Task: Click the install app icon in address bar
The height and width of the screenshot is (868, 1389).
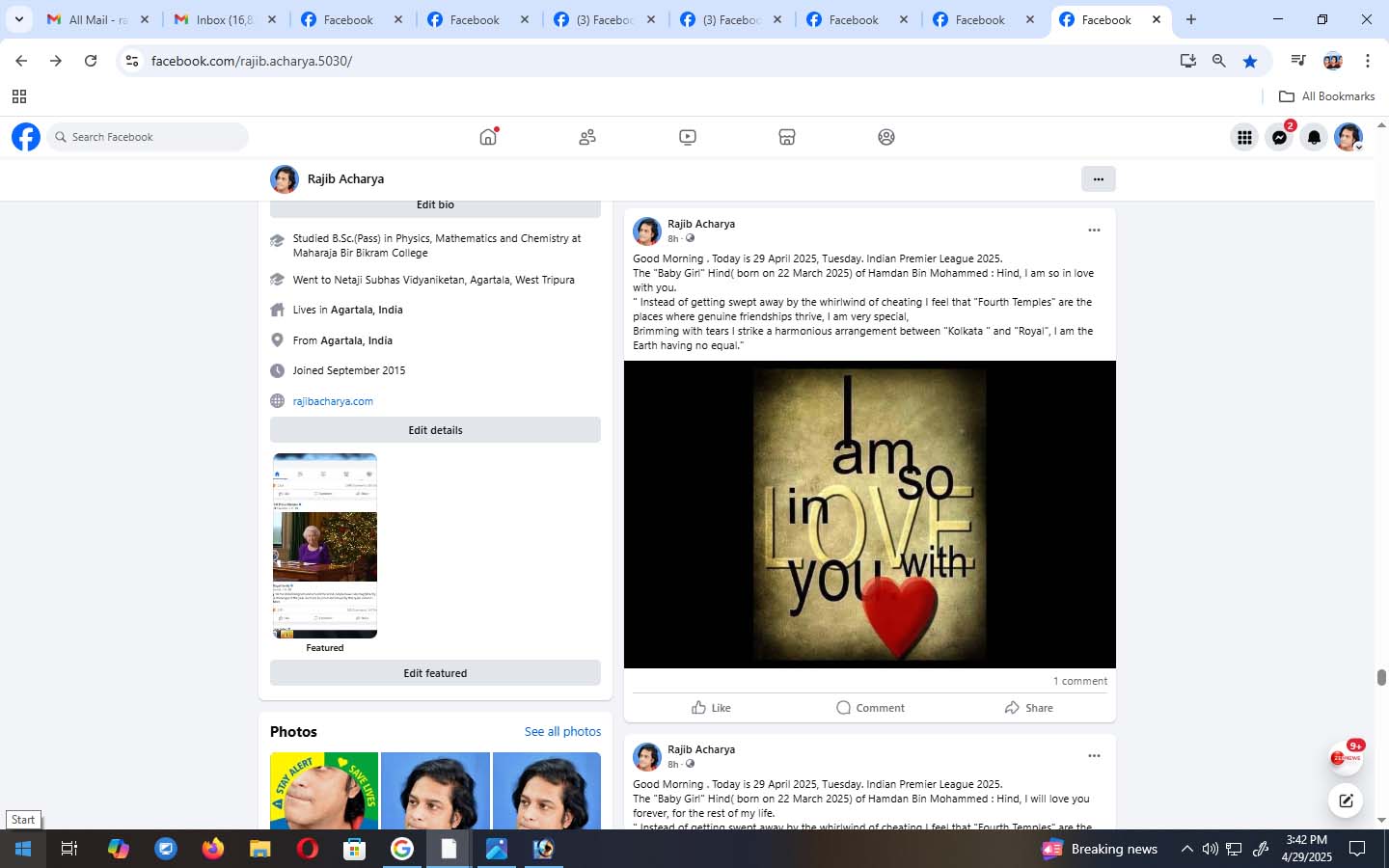Action: 1188,61
